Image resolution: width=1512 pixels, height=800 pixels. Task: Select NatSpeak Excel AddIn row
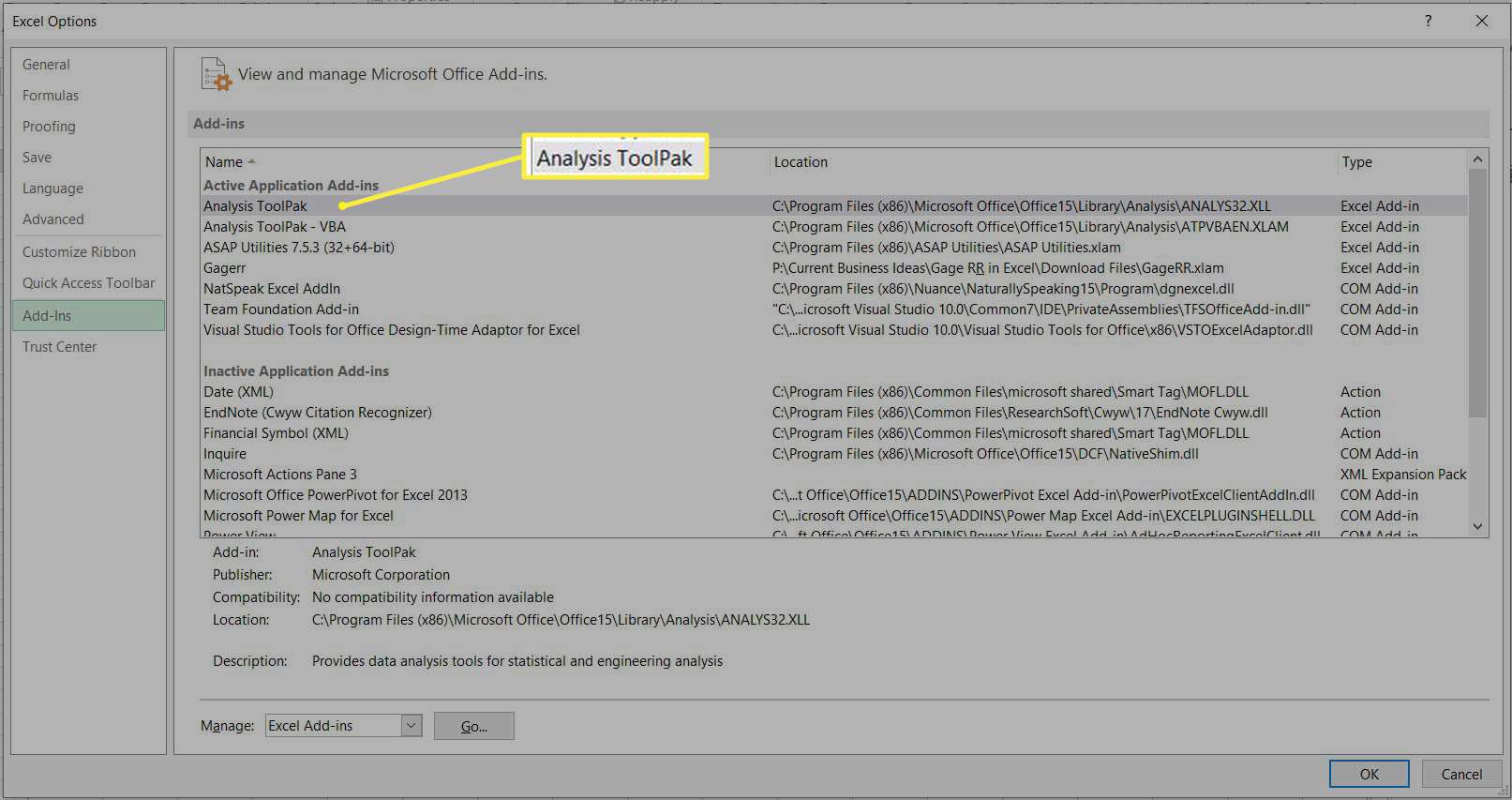834,289
